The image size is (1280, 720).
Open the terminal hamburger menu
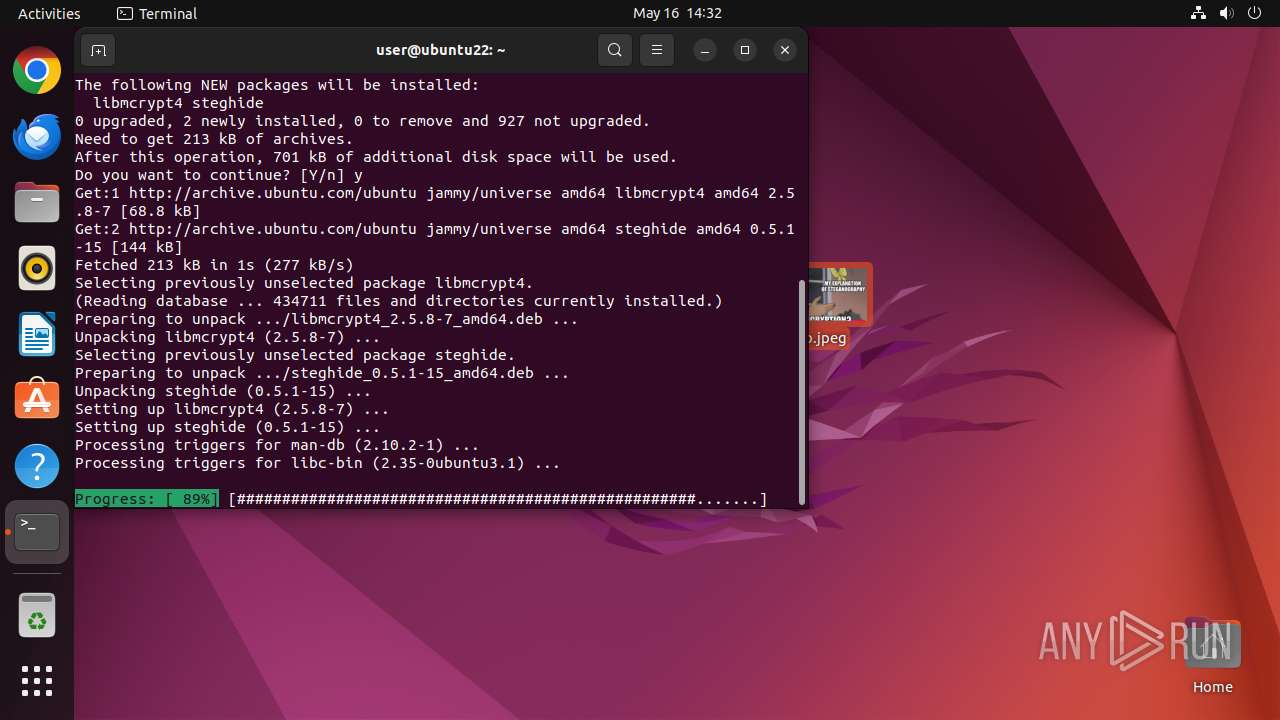(657, 50)
